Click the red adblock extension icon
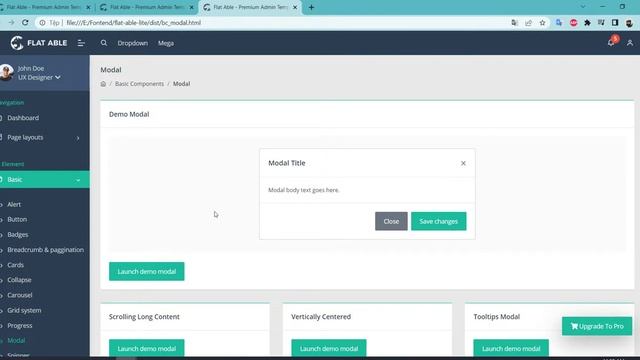This screenshot has height=360, width=640. click(x=573, y=23)
